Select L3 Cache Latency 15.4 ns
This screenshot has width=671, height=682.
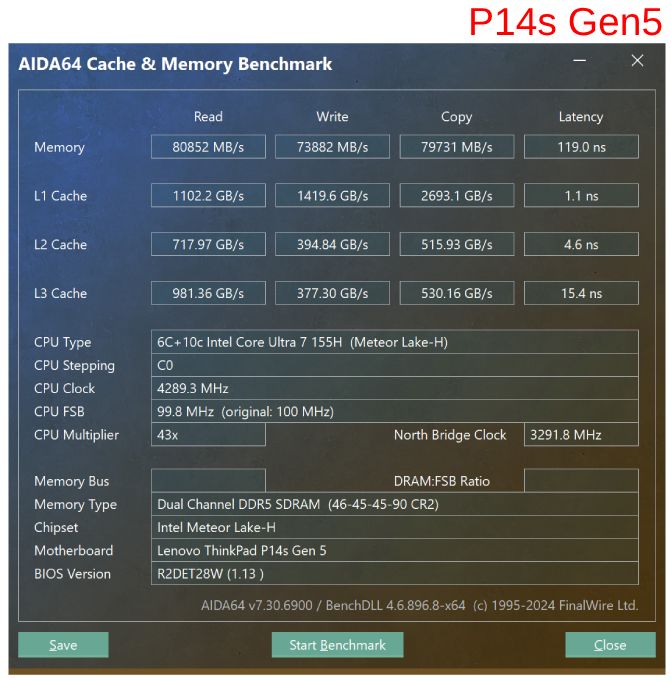581,293
